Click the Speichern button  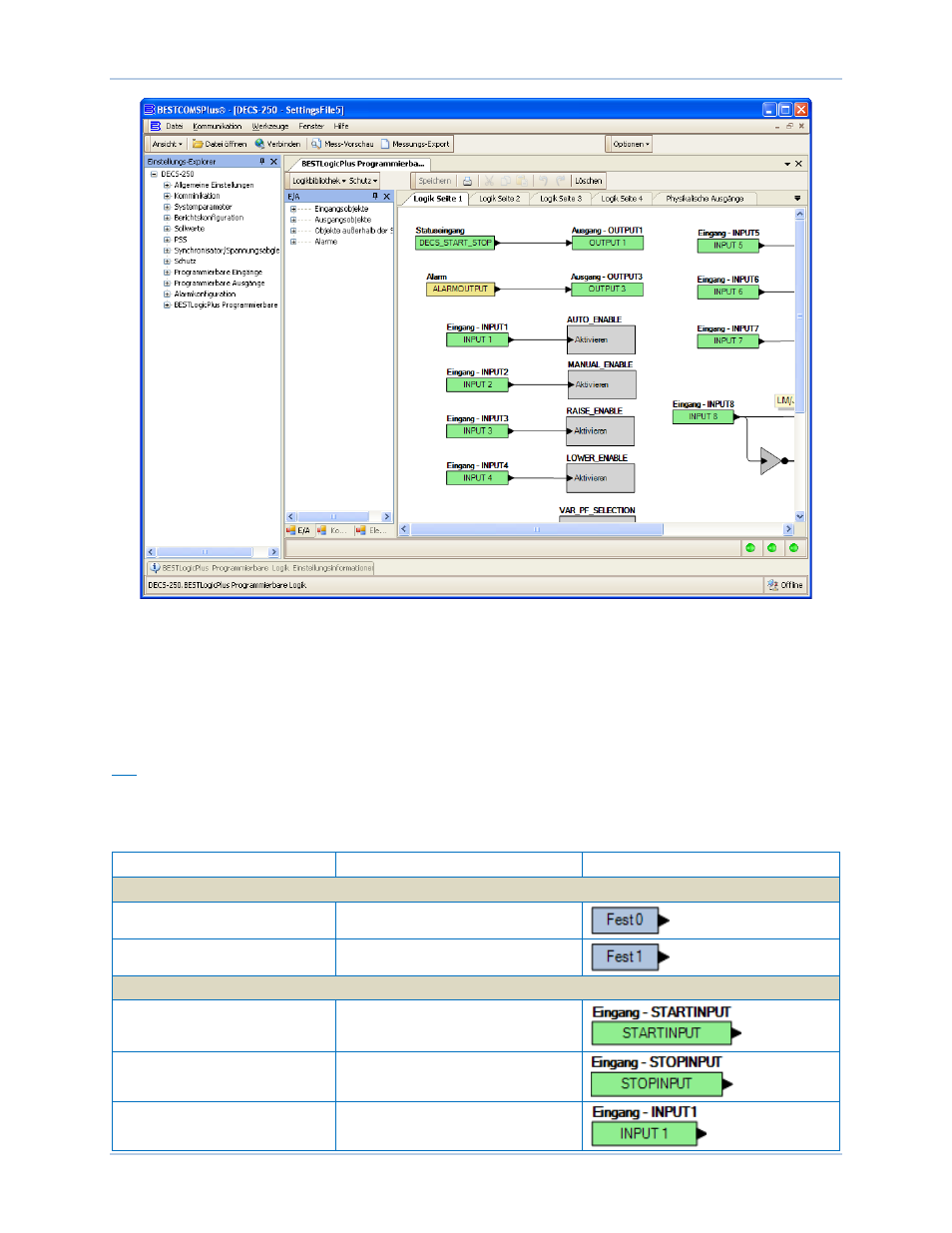[435, 181]
